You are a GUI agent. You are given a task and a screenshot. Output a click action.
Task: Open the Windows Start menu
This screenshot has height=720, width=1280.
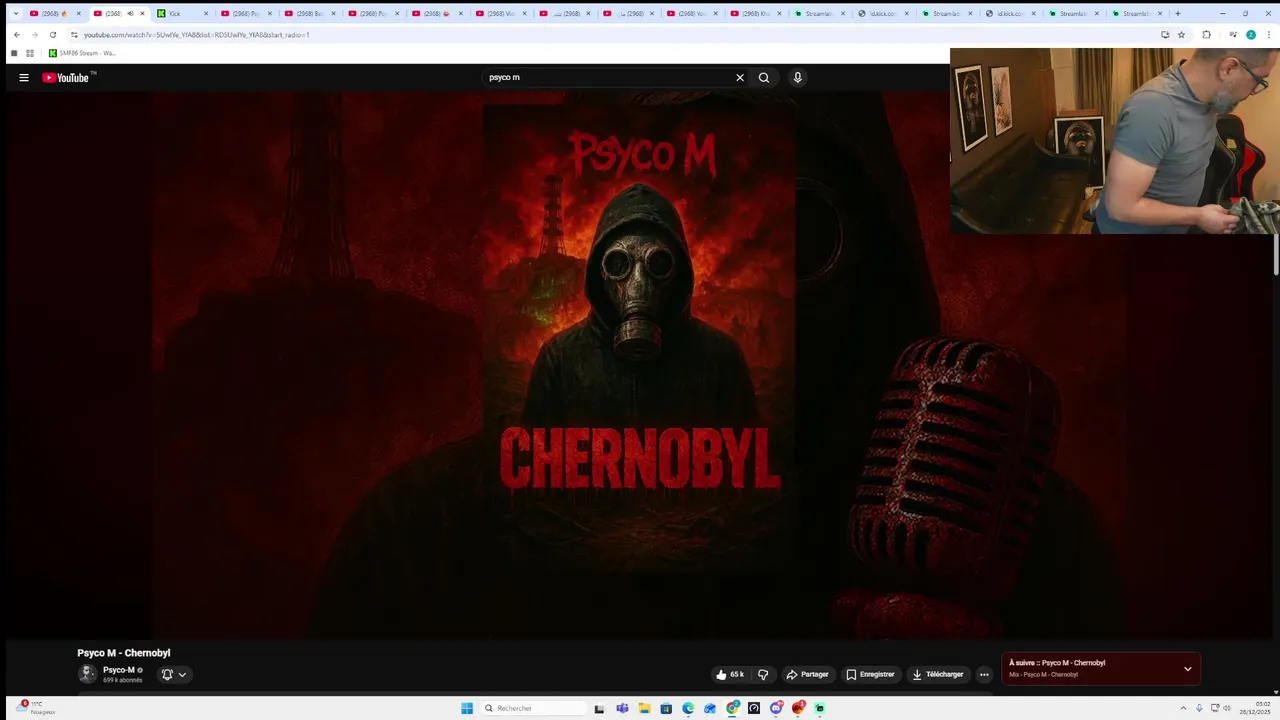pyautogui.click(x=467, y=708)
